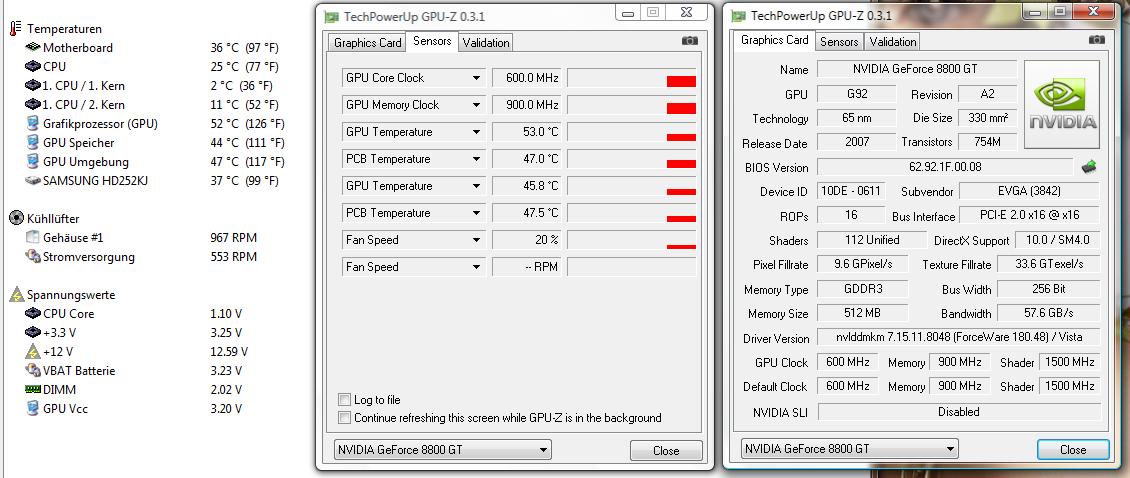Switch to Graphics Card tab in Sensors window
This screenshot has width=1130, height=478.
point(368,43)
